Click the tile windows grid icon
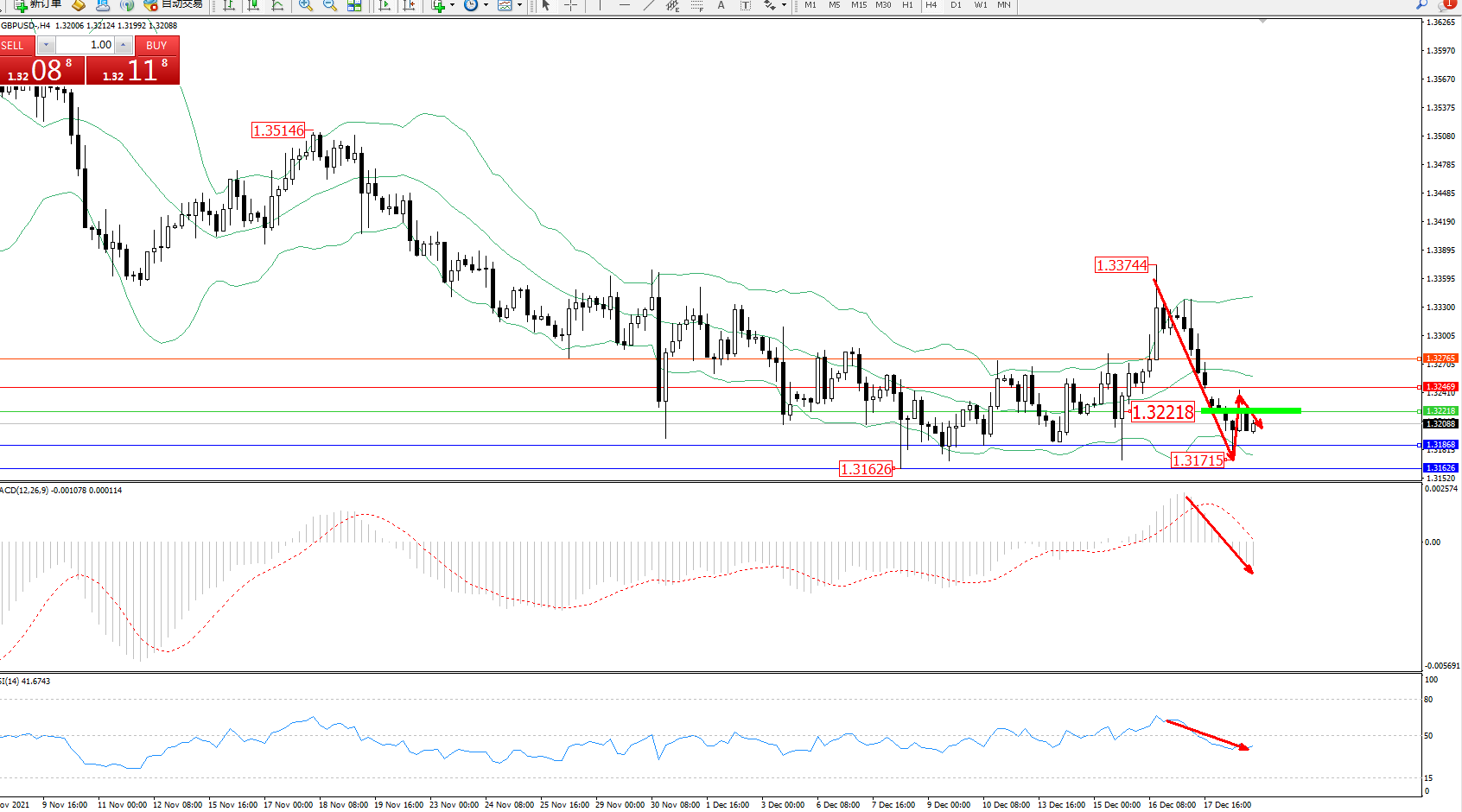 click(x=354, y=5)
